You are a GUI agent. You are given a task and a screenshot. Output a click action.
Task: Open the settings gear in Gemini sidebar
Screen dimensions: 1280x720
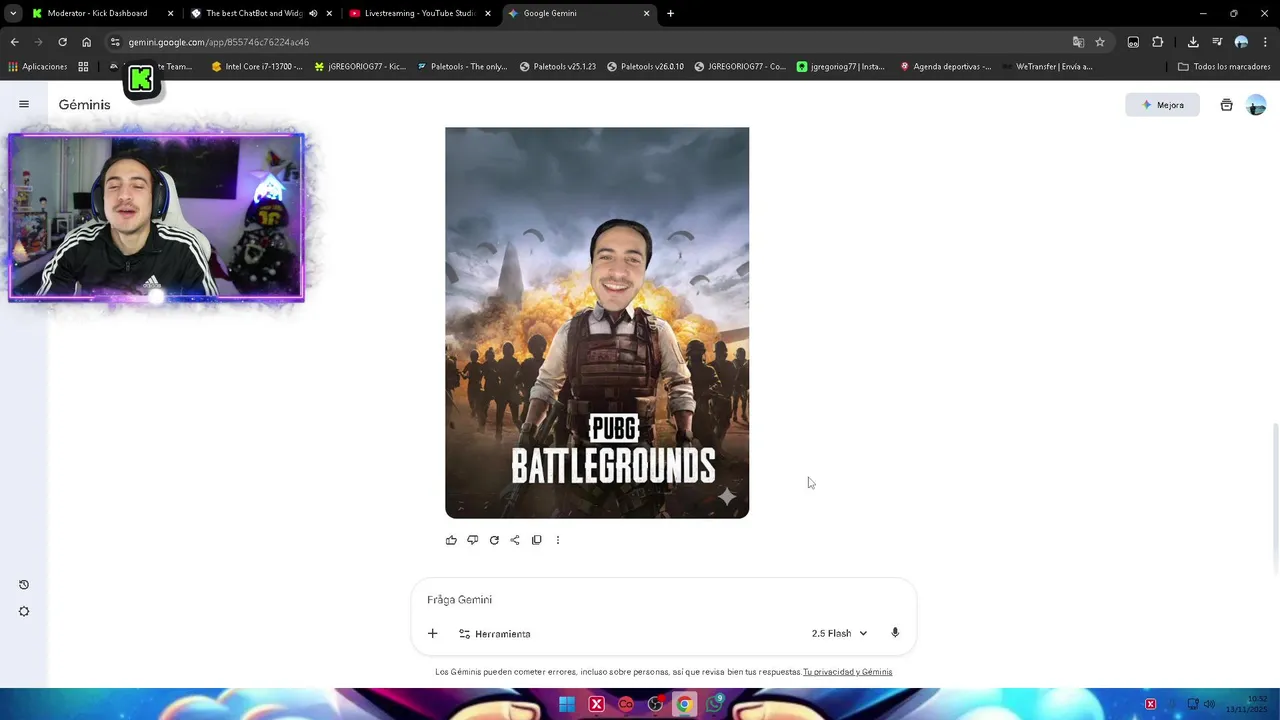click(24, 612)
